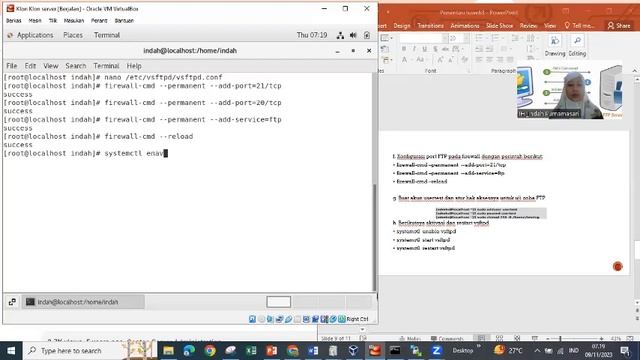Click the Windows taskbar search box
The image size is (640, 360).
[90, 351]
